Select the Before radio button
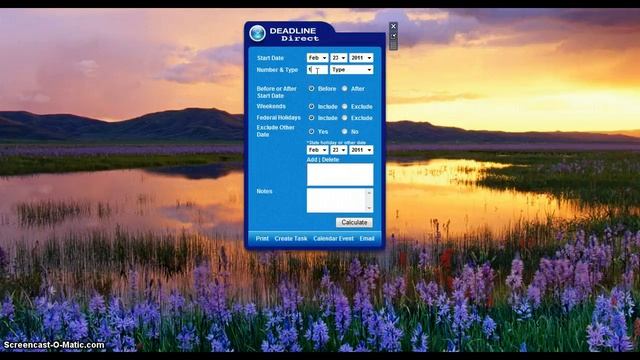Image resolution: width=640 pixels, height=360 pixels. 311,89
